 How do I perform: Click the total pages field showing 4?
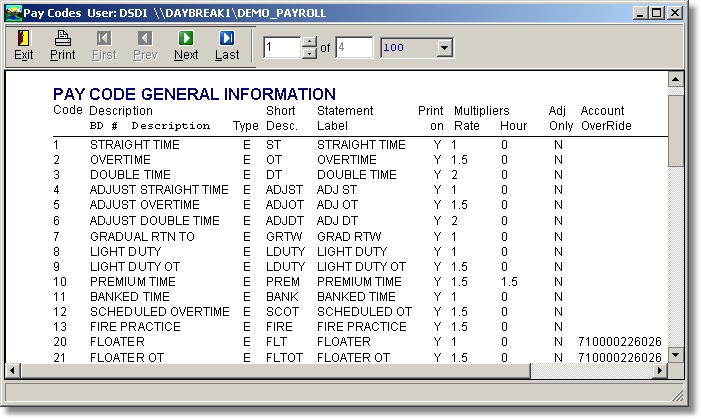point(354,48)
